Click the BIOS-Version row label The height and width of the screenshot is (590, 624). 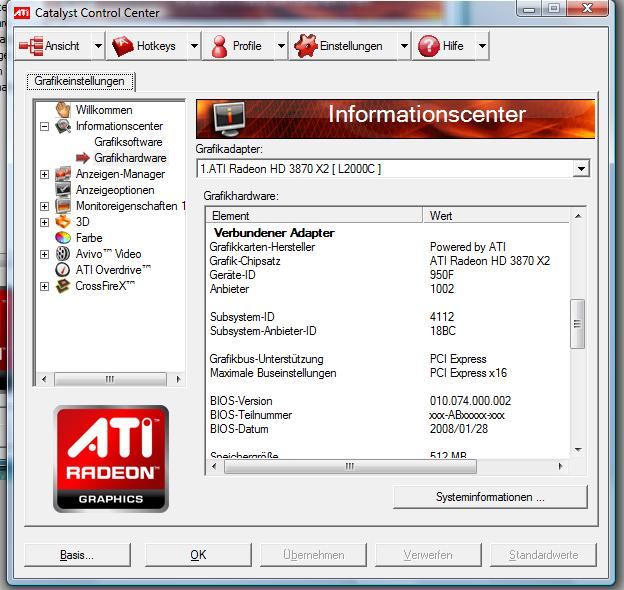(241, 401)
